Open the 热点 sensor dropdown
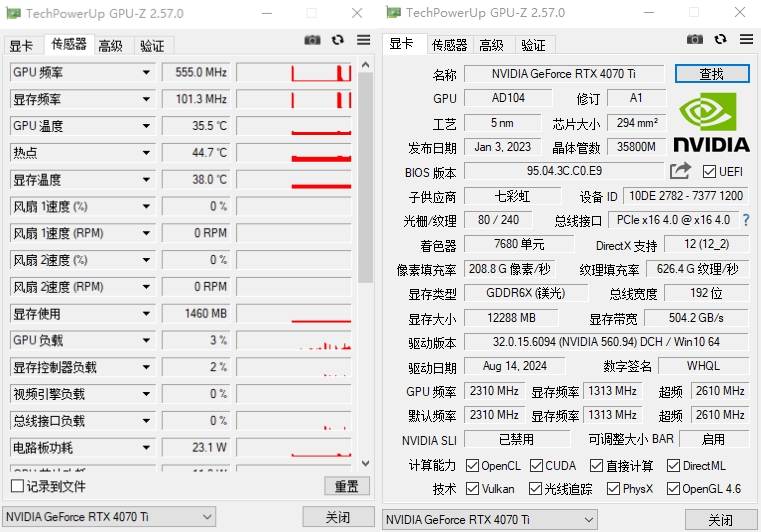This screenshot has height=532, width=761. click(x=146, y=153)
